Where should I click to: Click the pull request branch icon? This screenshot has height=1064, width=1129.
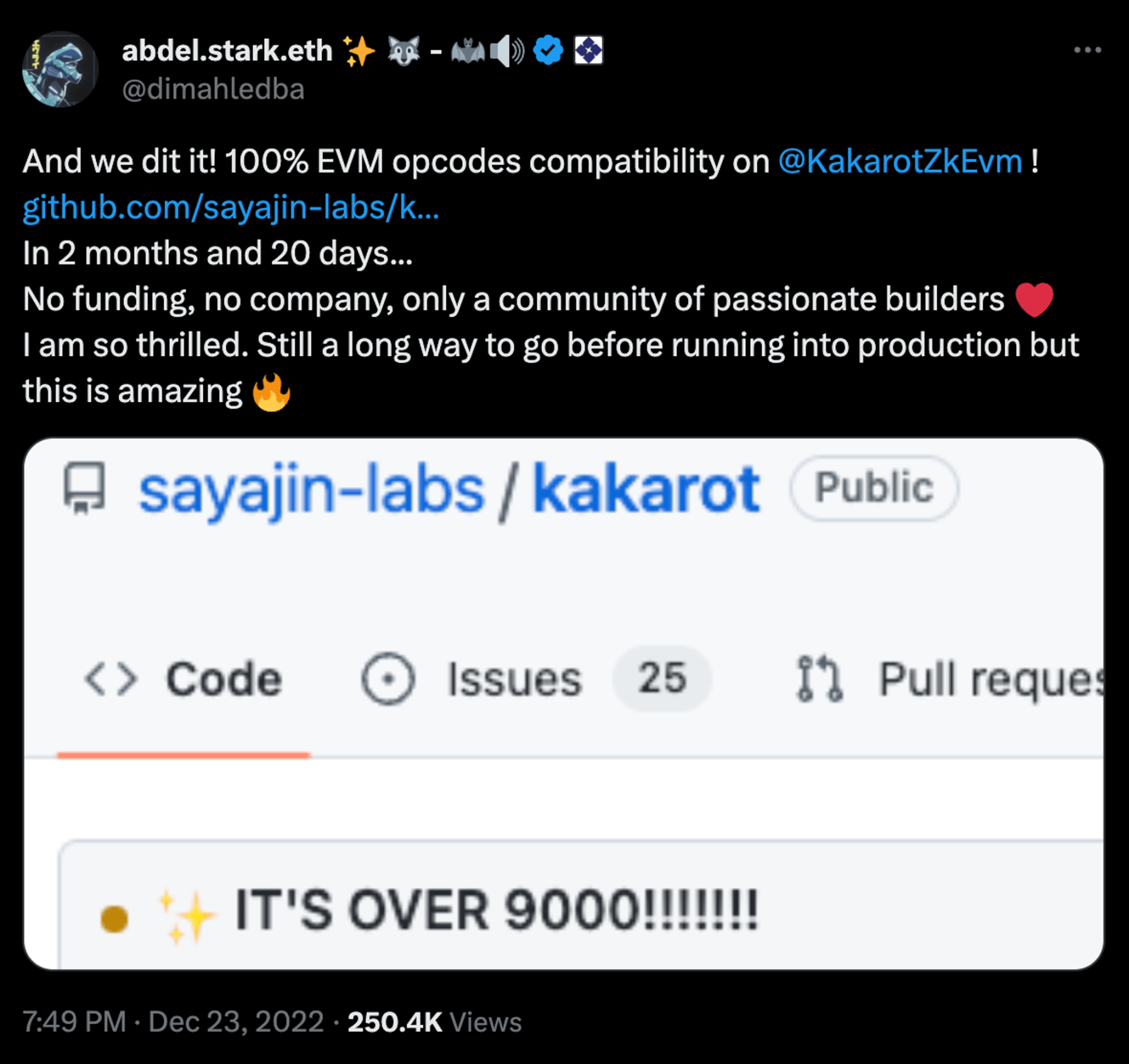point(819,679)
